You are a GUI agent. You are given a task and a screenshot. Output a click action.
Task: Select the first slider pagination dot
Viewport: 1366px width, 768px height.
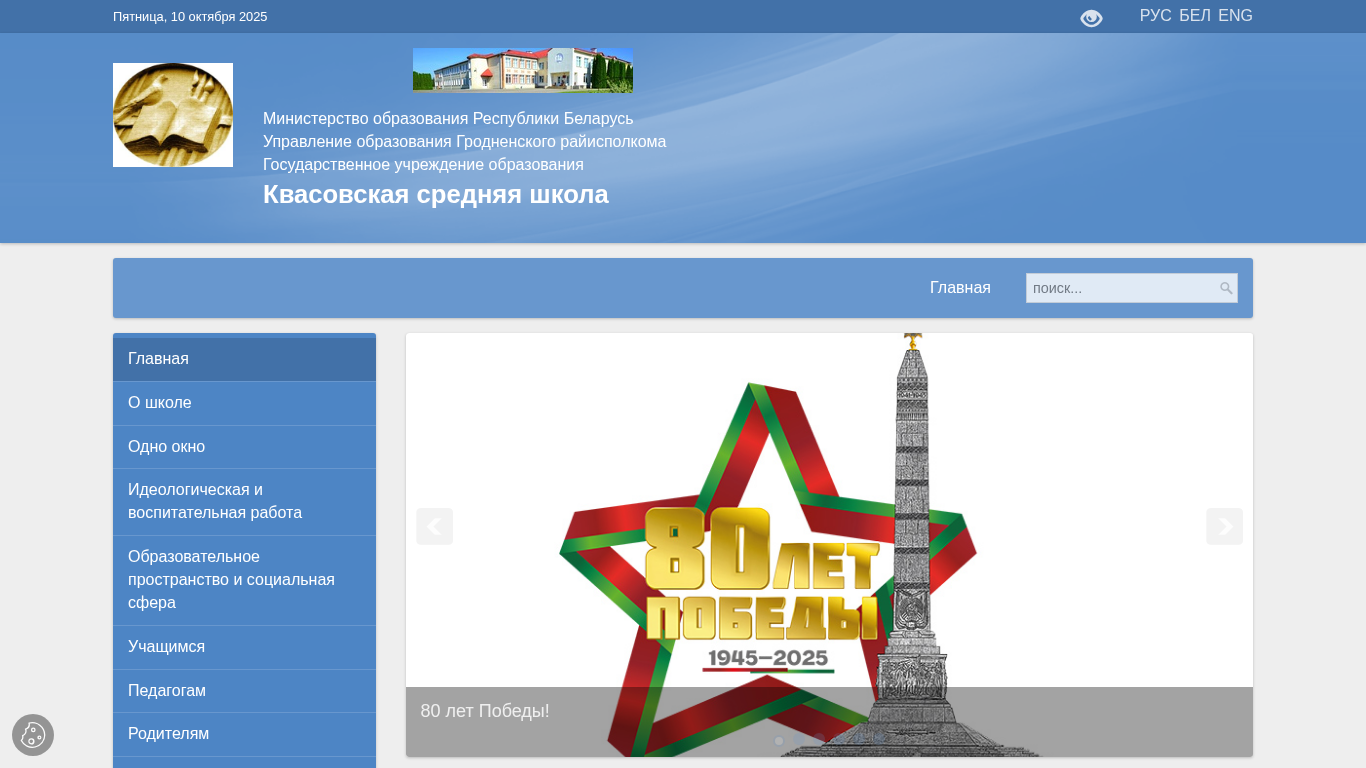[779, 741]
